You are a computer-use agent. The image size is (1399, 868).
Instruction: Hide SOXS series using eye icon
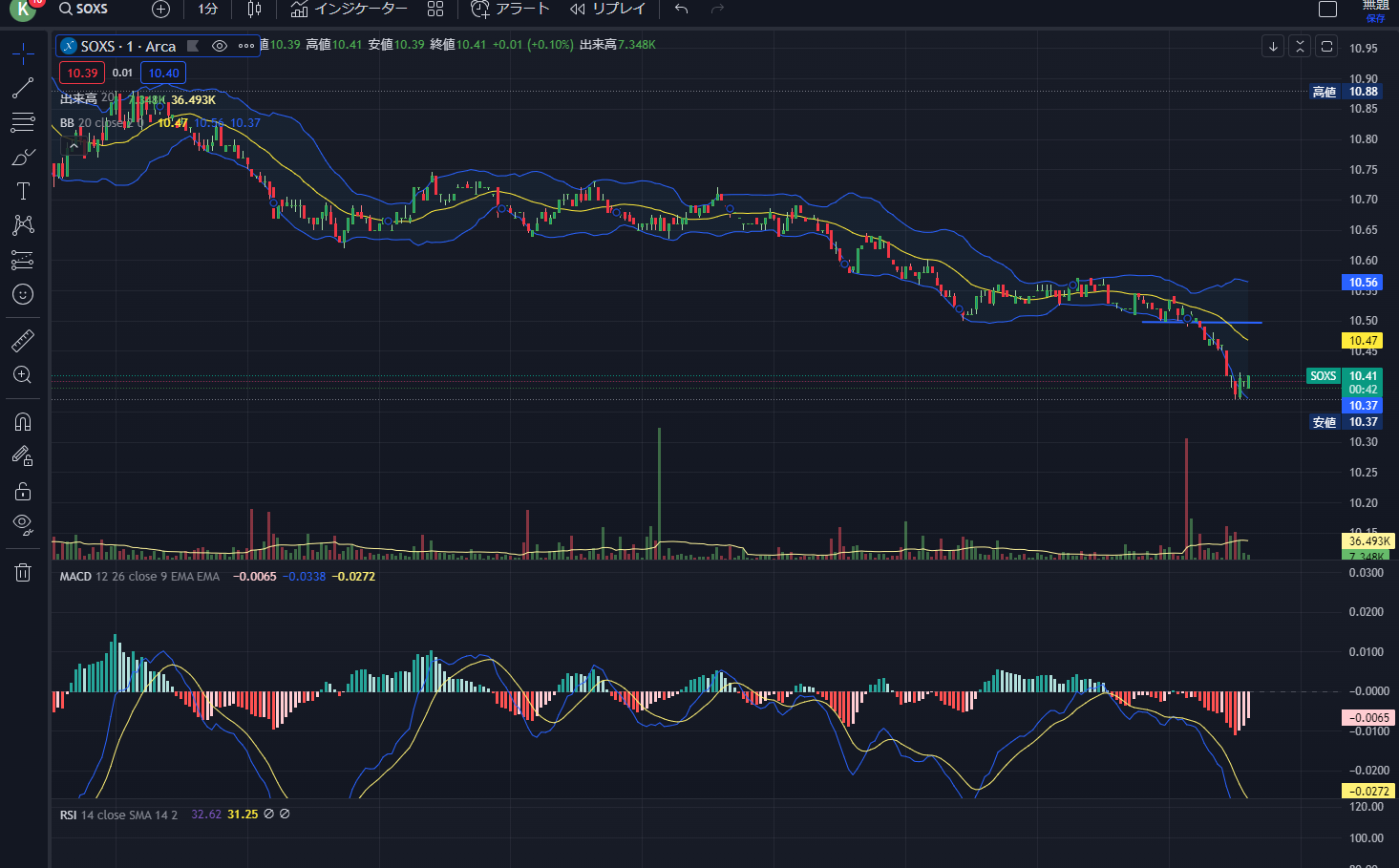(x=220, y=46)
